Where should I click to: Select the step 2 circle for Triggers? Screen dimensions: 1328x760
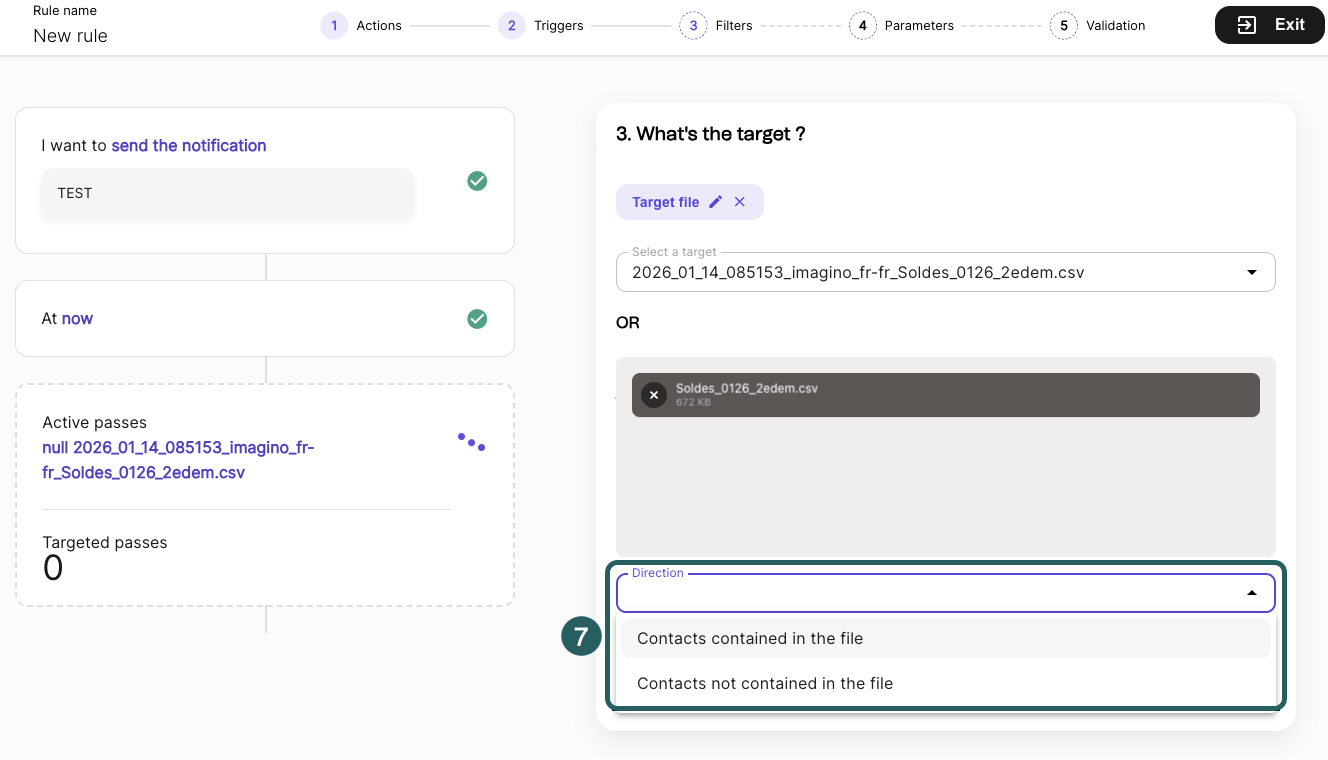point(512,25)
